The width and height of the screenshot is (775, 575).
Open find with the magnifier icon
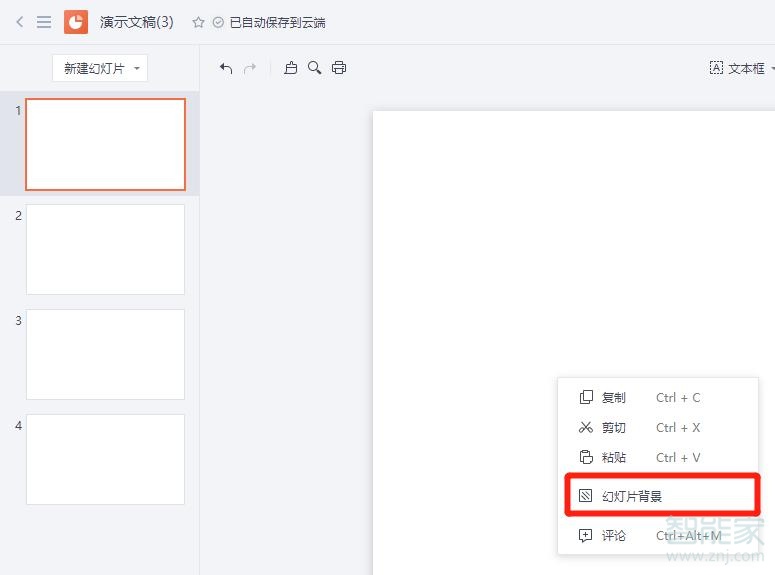pos(315,68)
